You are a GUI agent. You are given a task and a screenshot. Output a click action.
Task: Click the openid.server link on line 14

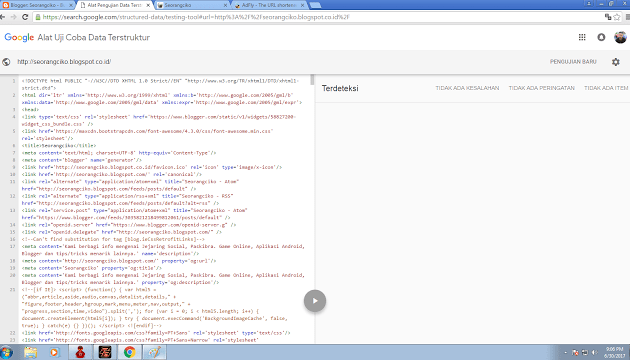click(129, 225)
